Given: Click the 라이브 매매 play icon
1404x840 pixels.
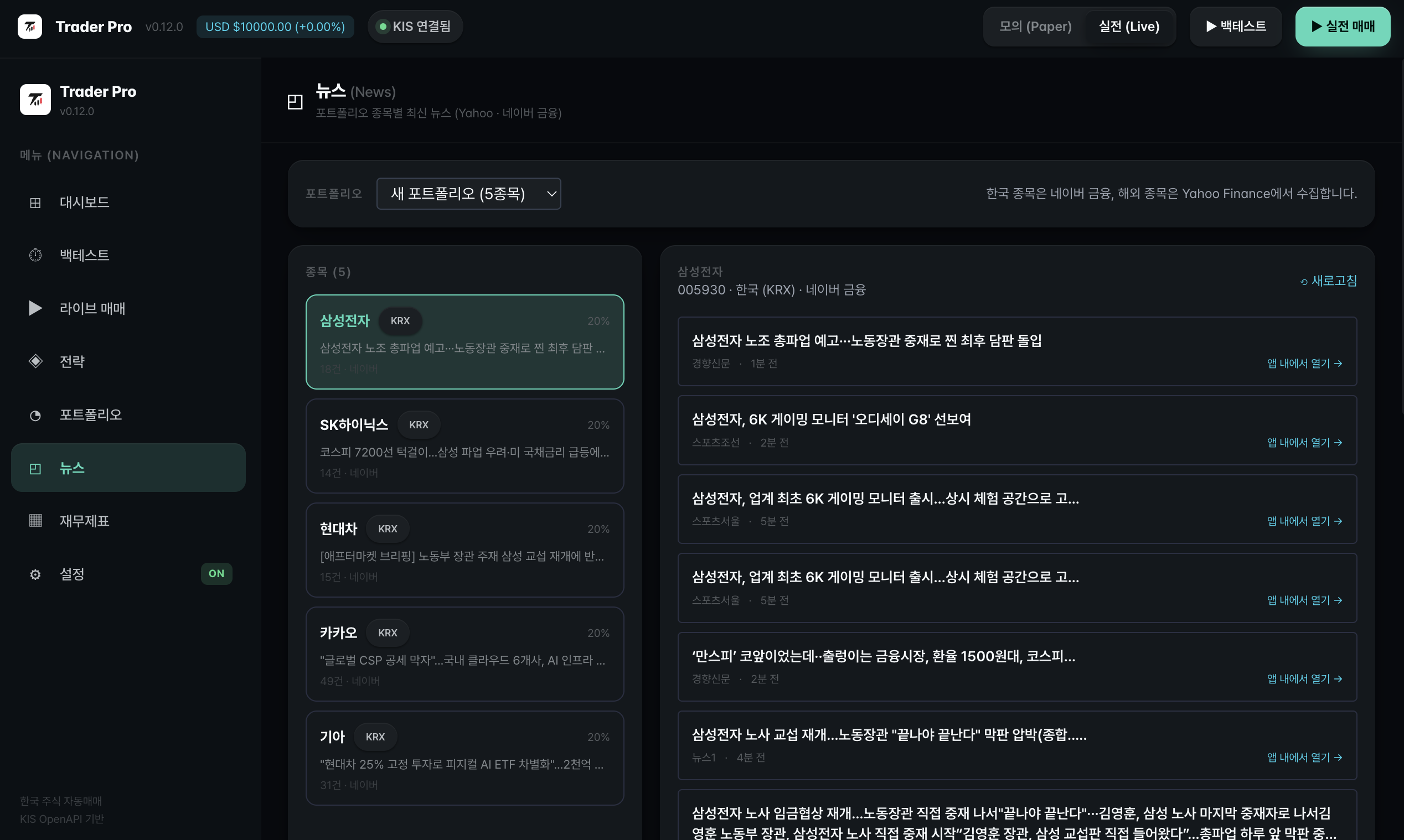Looking at the screenshot, I should click(x=35, y=308).
